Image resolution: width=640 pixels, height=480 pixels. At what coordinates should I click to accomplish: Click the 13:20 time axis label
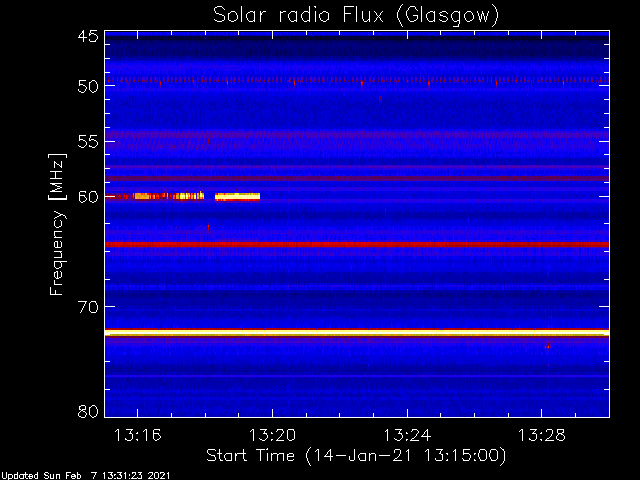tap(272, 435)
